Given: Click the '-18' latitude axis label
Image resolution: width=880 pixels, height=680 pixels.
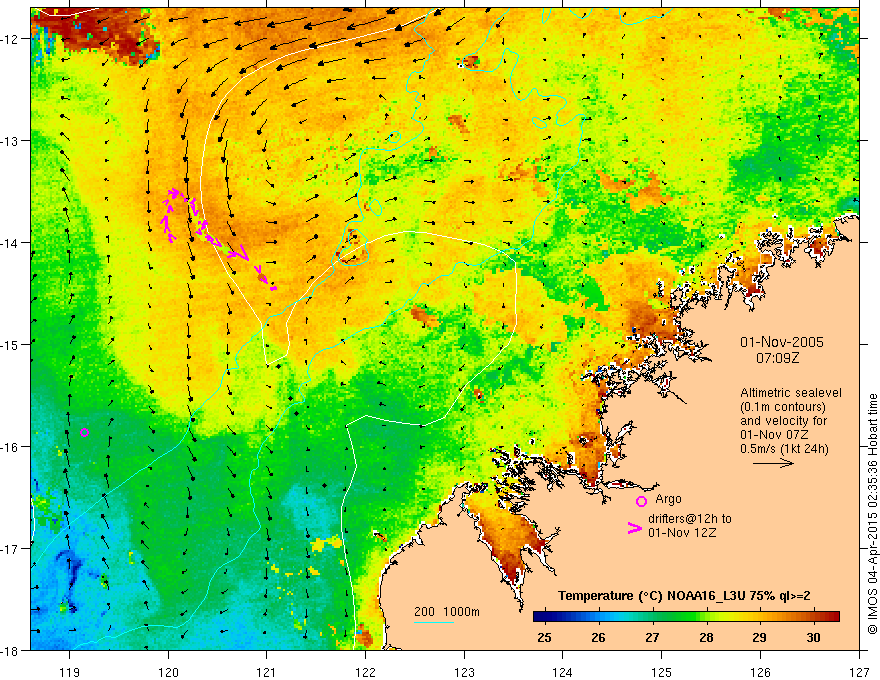Looking at the screenshot, I should [11, 650].
